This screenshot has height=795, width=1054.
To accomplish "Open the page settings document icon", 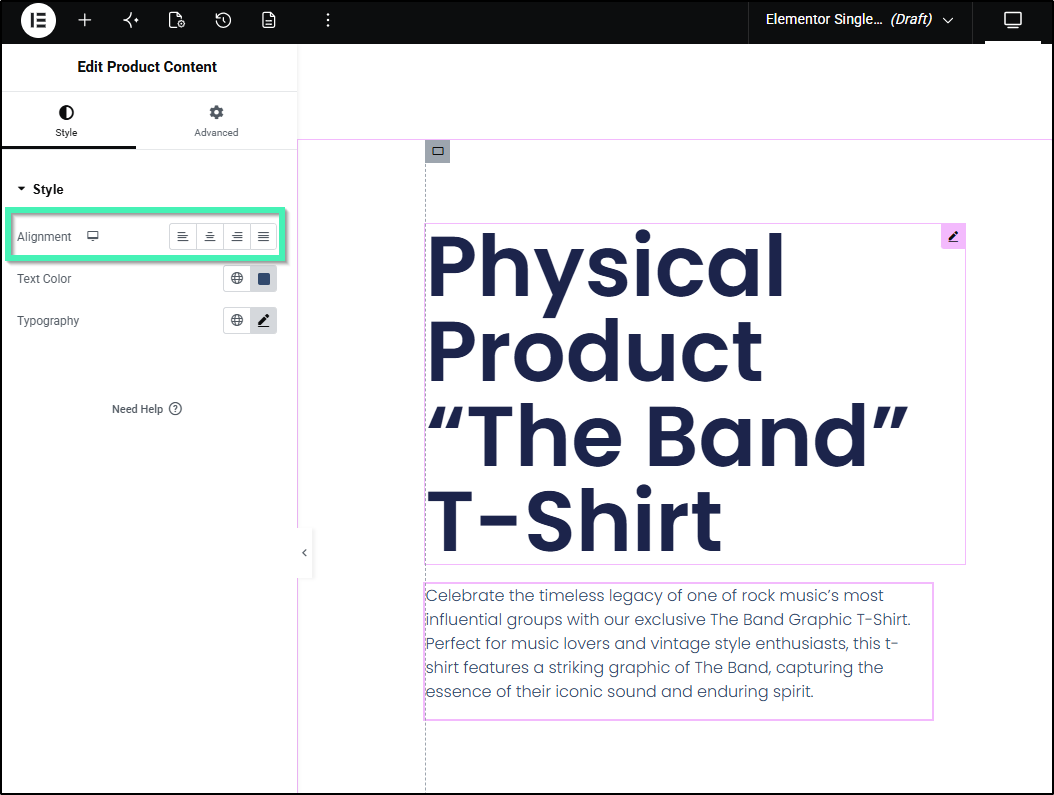I will (x=177, y=20).
